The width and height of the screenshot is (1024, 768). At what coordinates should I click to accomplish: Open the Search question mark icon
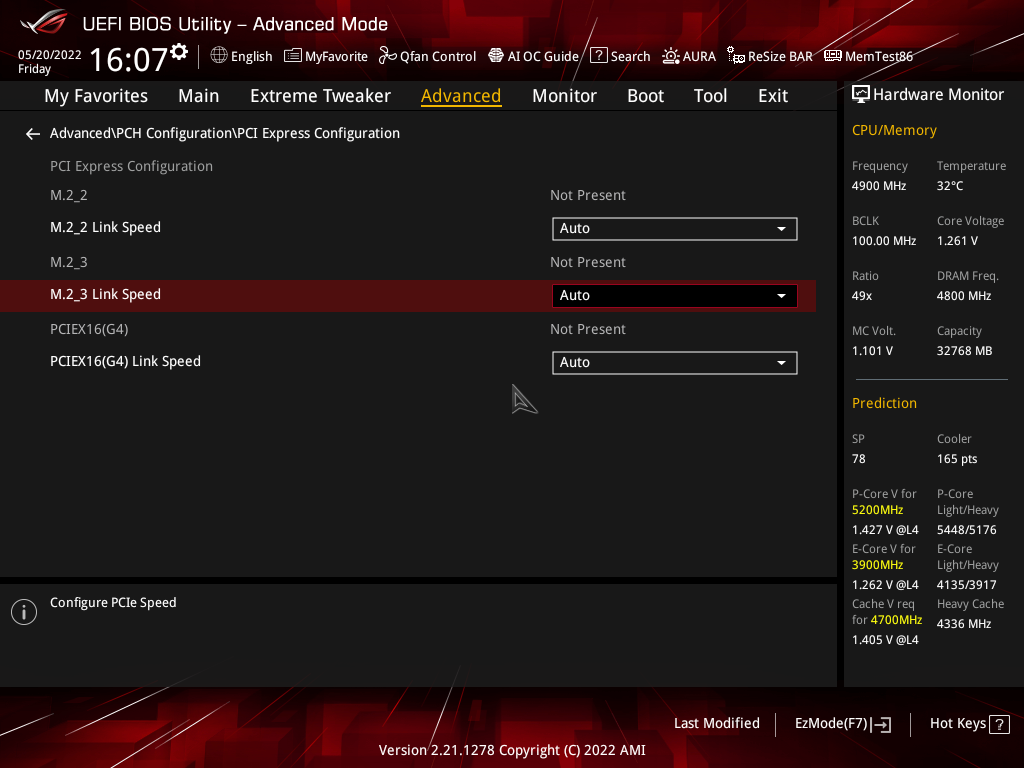pyautogui.click(x=598, y=56)
